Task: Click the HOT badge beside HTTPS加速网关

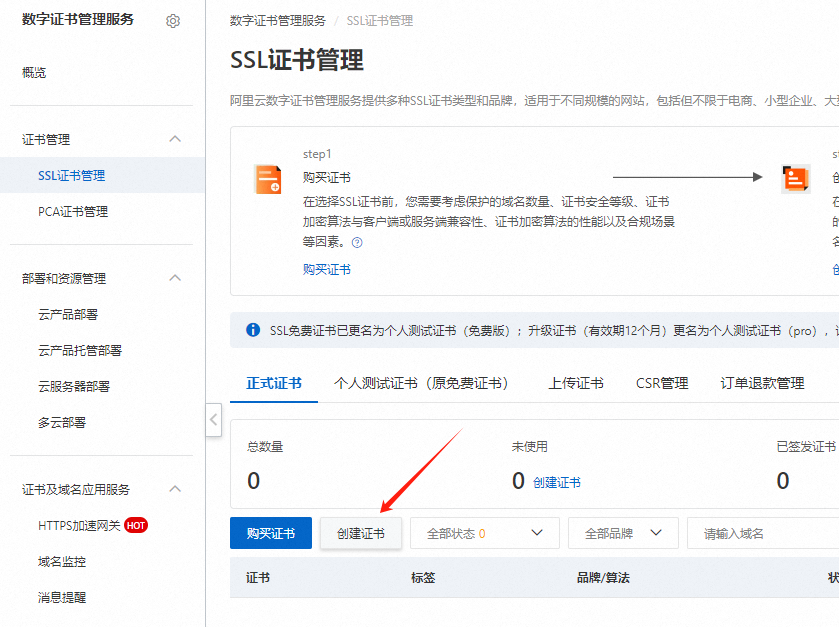Action: tap(136, 525)
